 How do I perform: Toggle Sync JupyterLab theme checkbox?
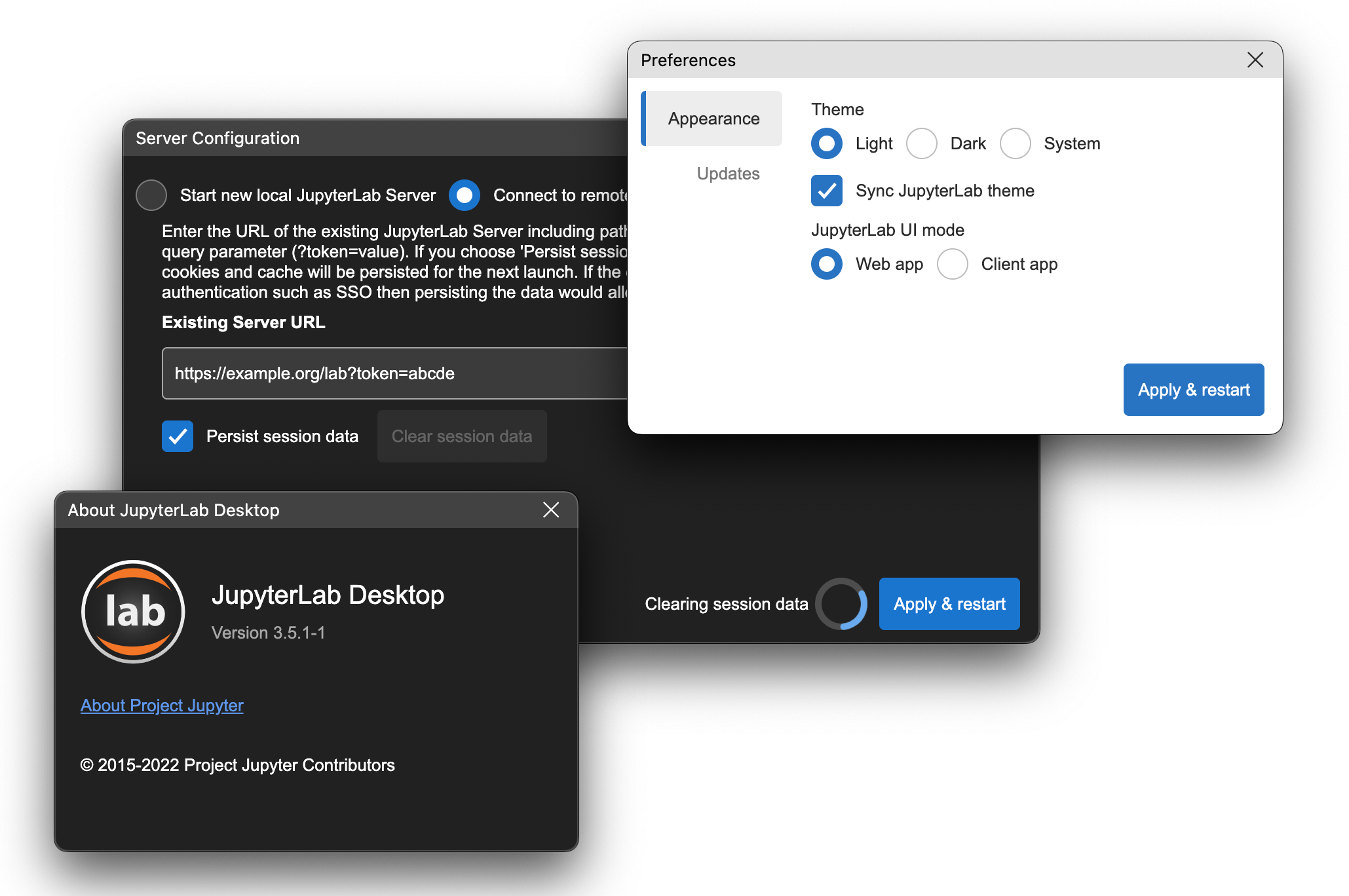click(x=827, y=191)
